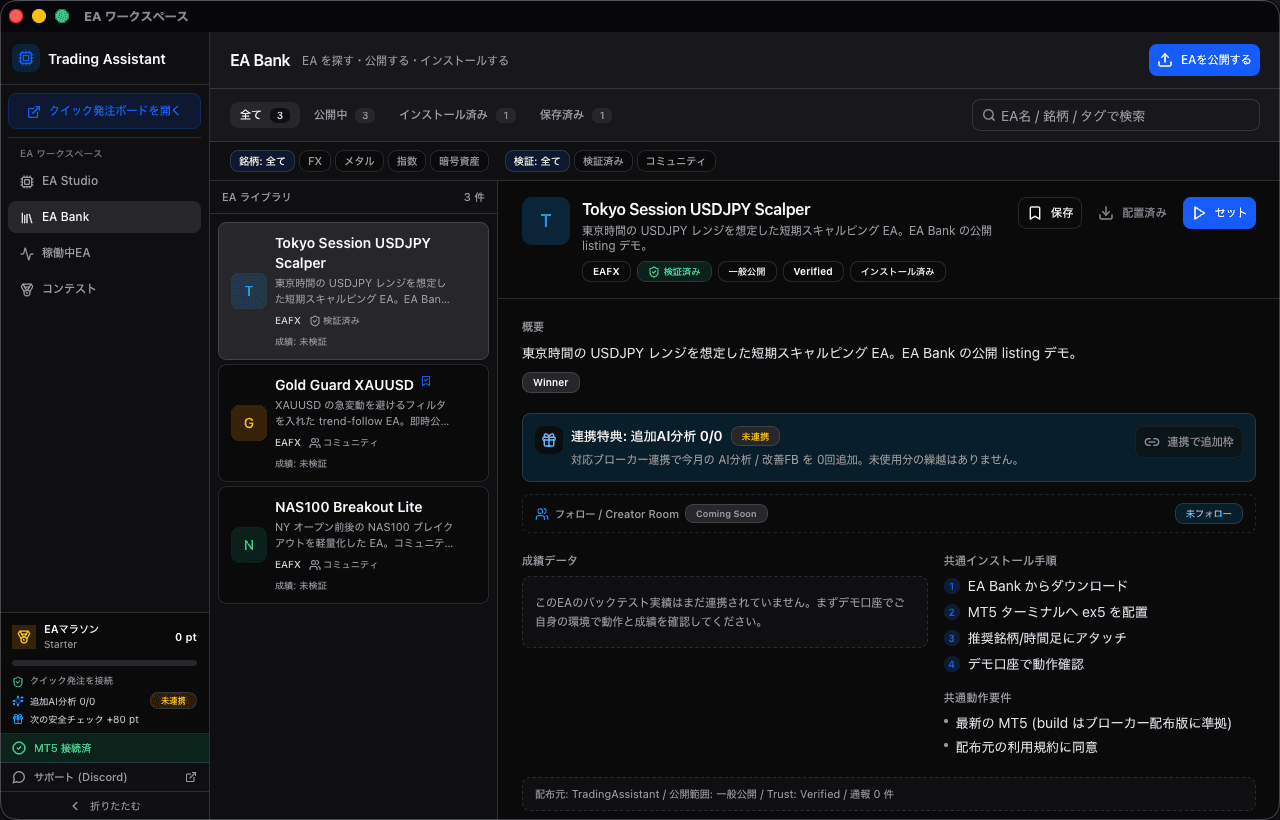The width and height of the screenshot is (1280, 820).
Task: Click the 一般公開 tag
Action: pos(747,271)
